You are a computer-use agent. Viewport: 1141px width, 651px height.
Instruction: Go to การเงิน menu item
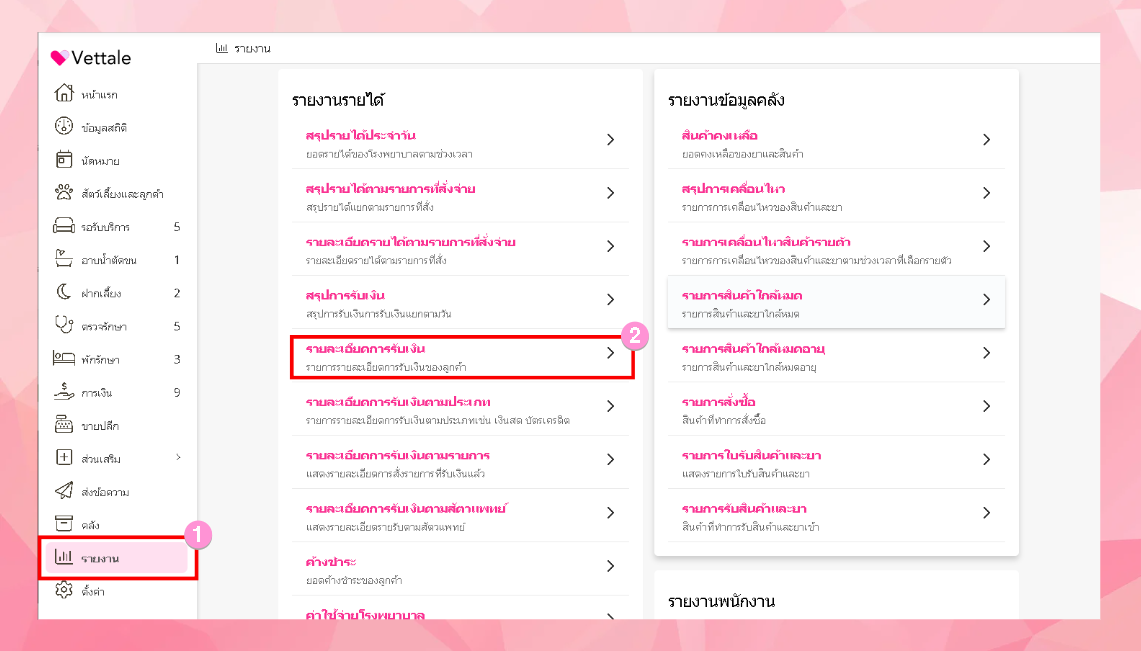pos(96,392)
